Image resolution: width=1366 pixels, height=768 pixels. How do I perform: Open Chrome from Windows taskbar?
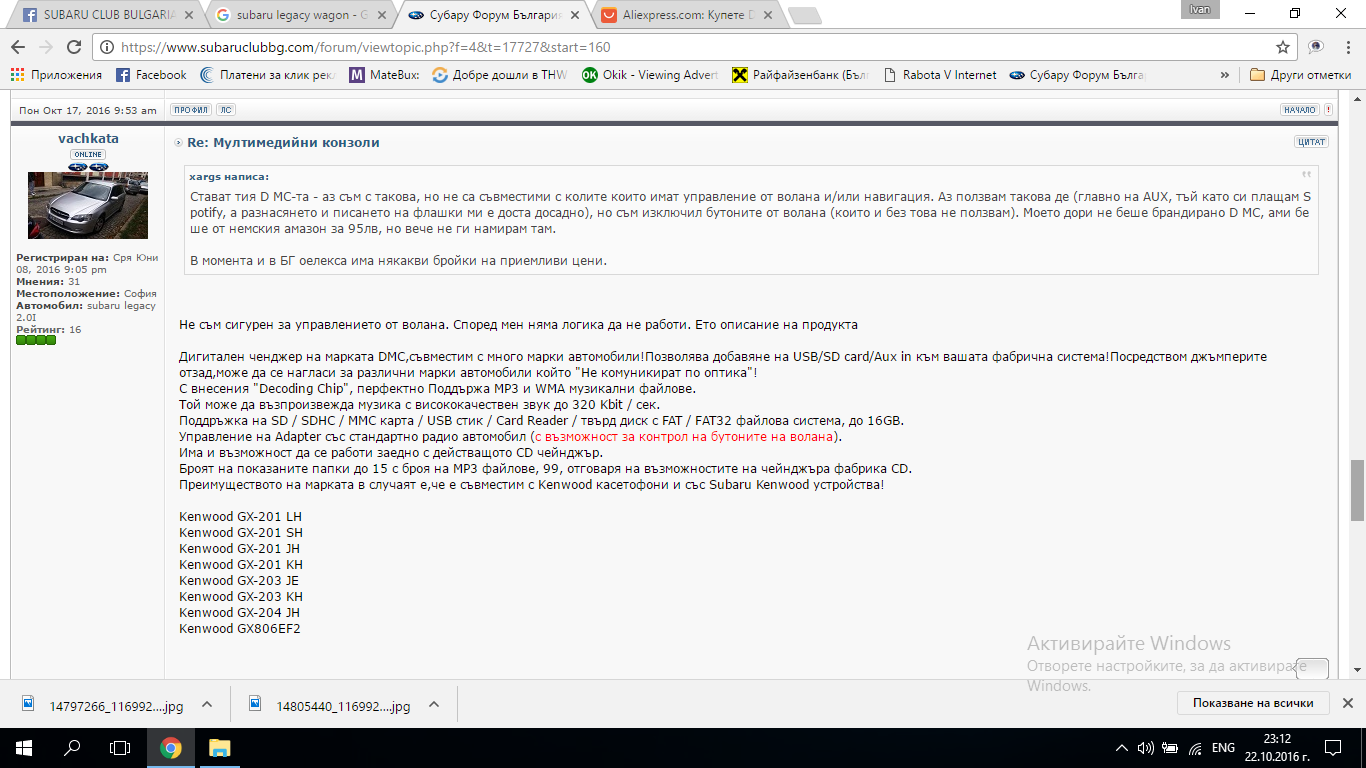point(171,747)
